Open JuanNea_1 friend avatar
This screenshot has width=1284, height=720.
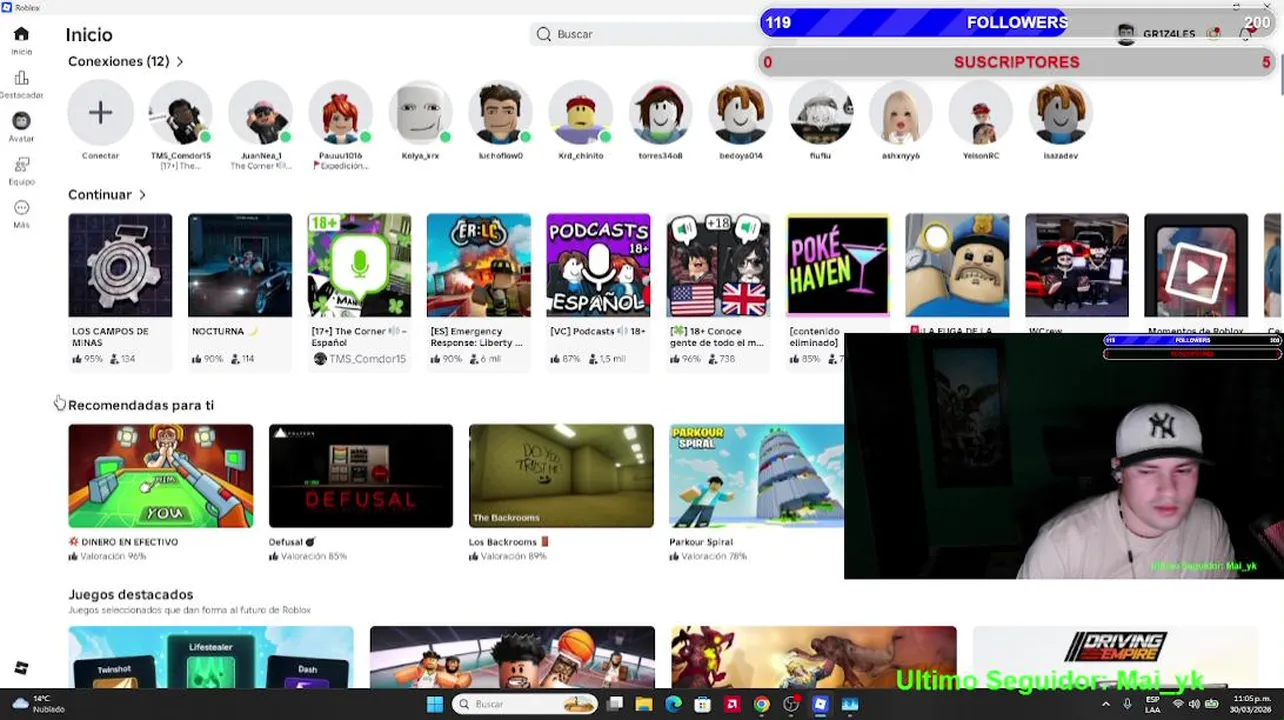click(260, 113)
